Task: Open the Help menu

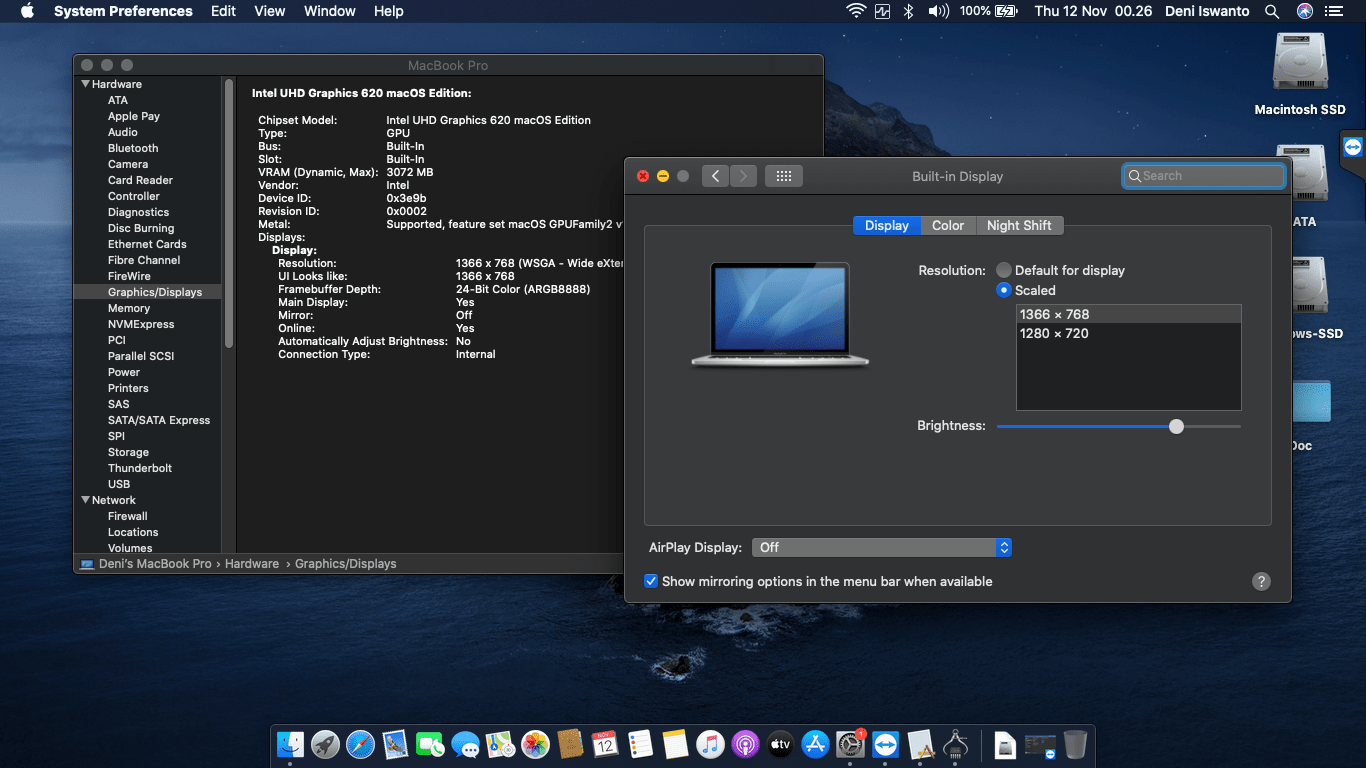Action: 389,11
